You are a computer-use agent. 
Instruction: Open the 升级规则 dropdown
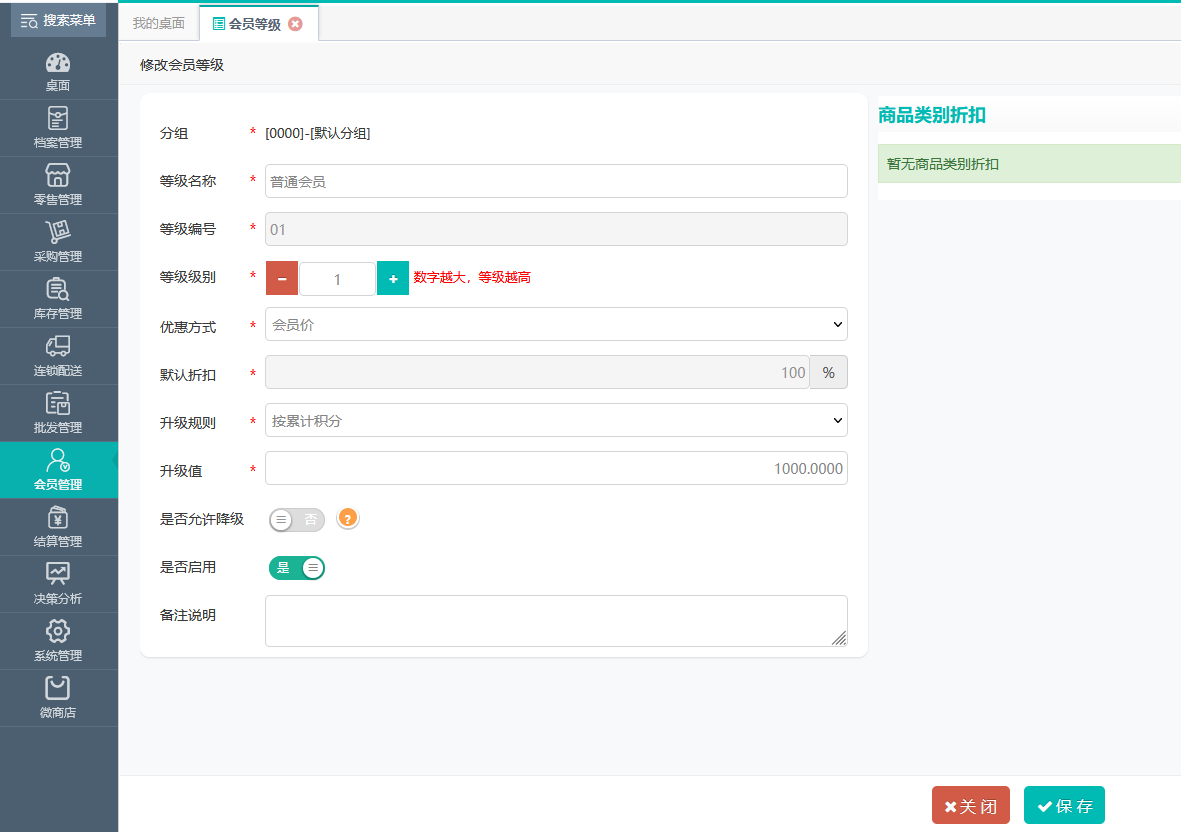pos(556,421)
